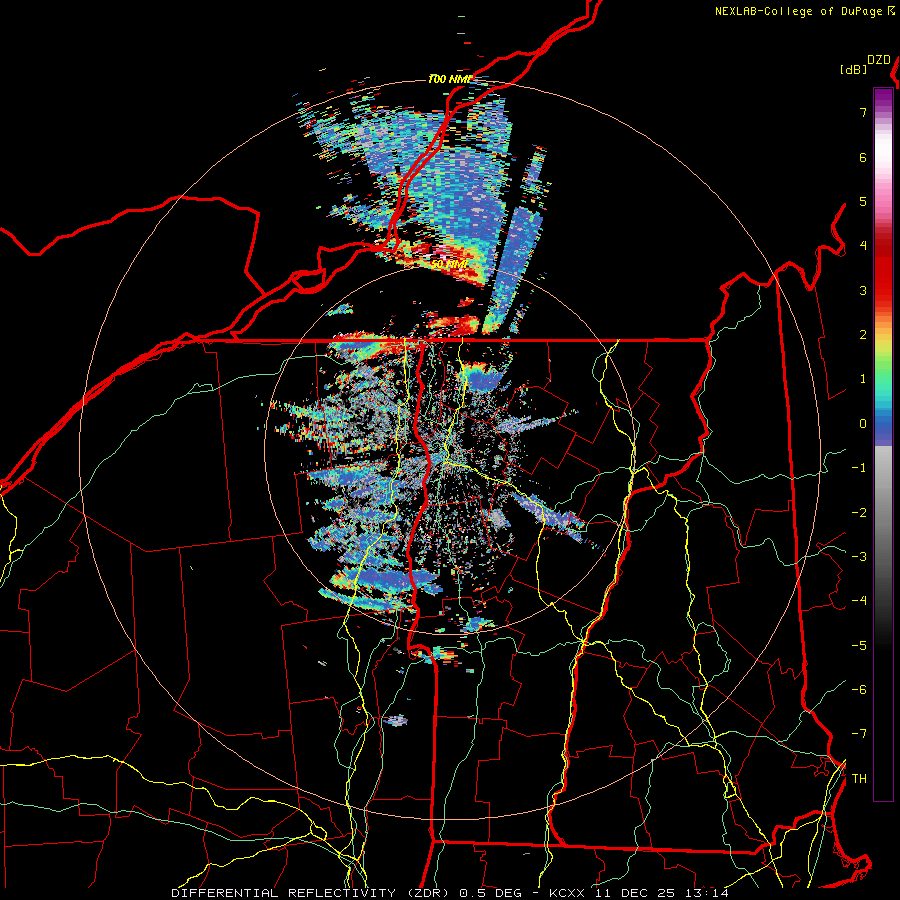Click the TH threshold label on scale
The height and width of the screenshot is (900, 900).
coord(859,779)
